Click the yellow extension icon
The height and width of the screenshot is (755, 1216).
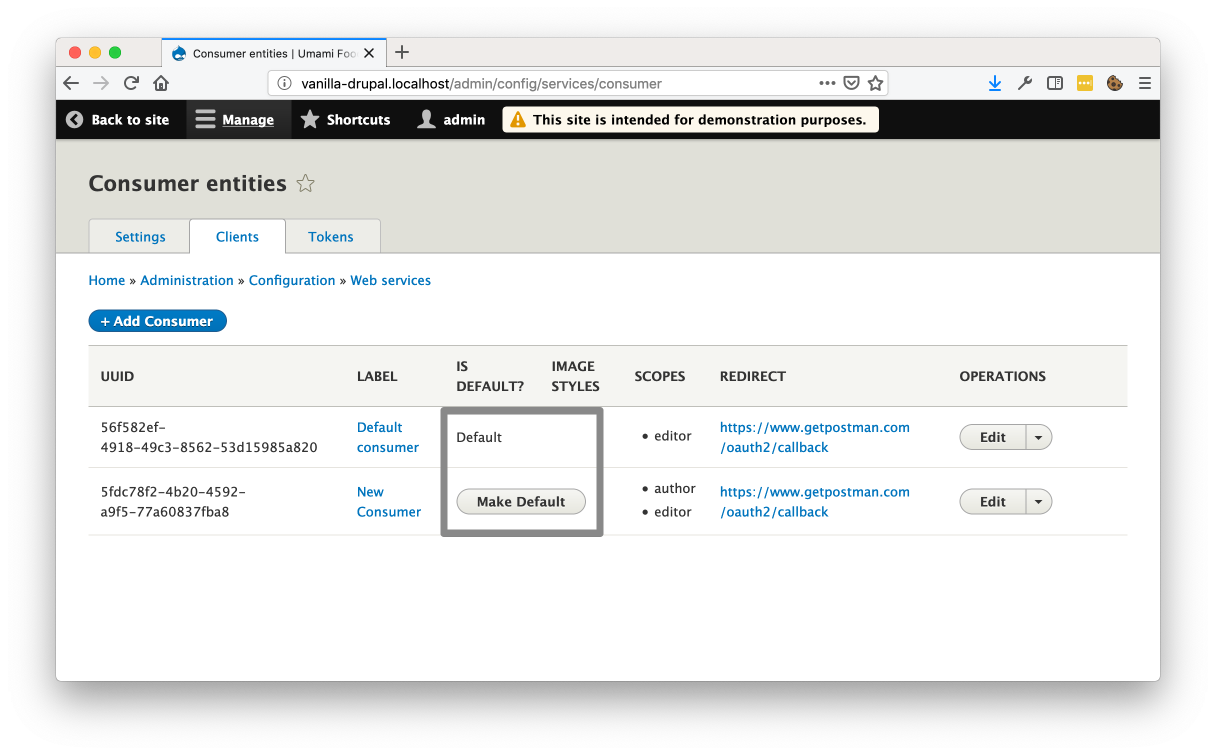[1085, 83]
